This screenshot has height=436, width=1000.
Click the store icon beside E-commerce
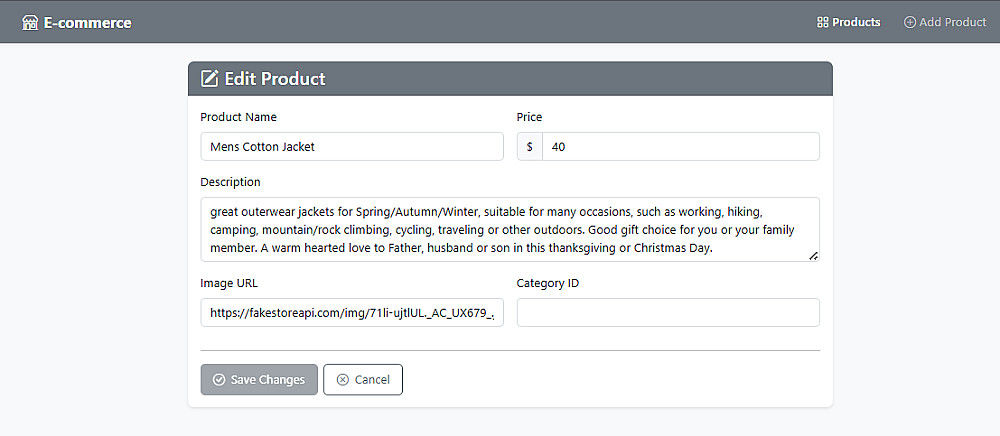pos(30,22)
